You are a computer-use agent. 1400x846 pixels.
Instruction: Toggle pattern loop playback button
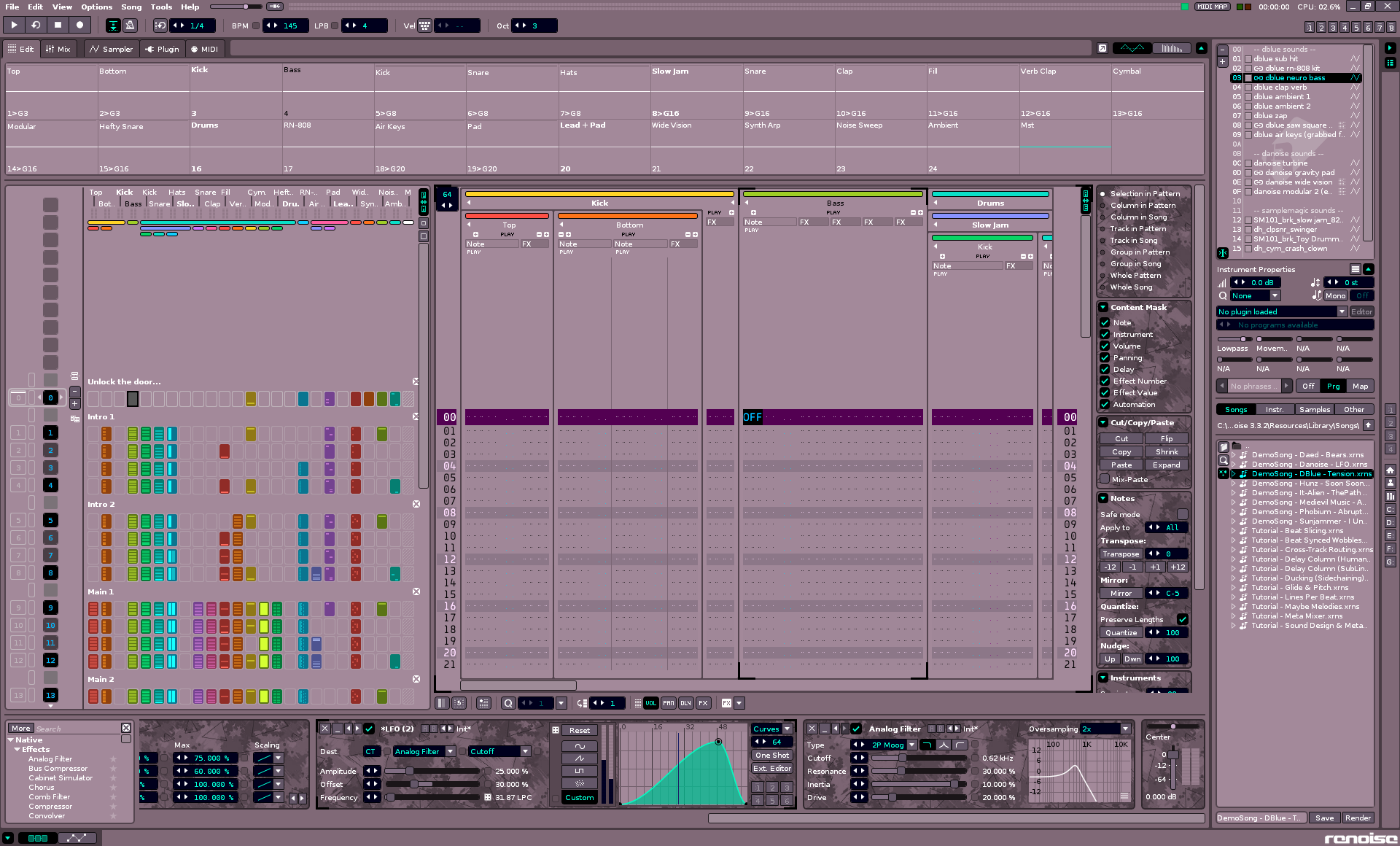point(36,25)
